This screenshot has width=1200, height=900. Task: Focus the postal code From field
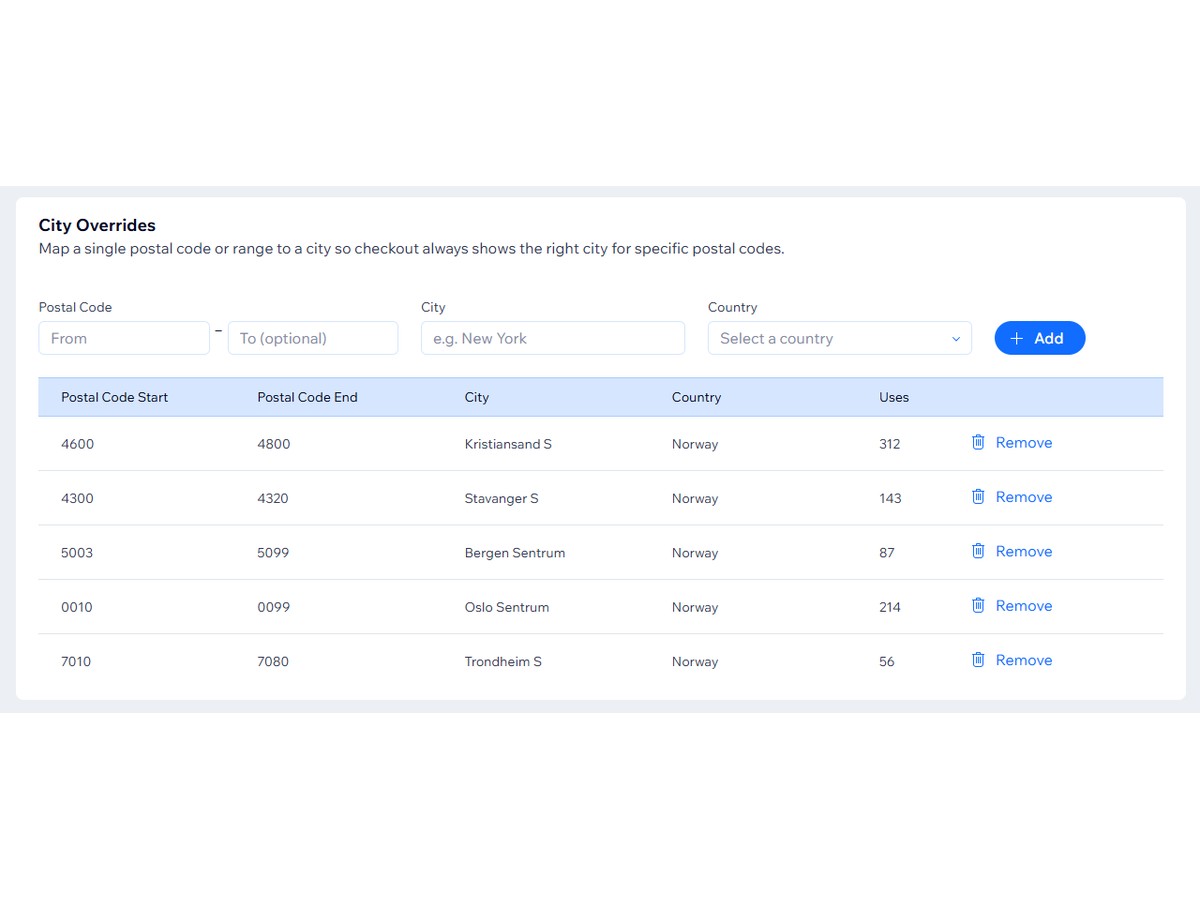[x=124, y=339]
